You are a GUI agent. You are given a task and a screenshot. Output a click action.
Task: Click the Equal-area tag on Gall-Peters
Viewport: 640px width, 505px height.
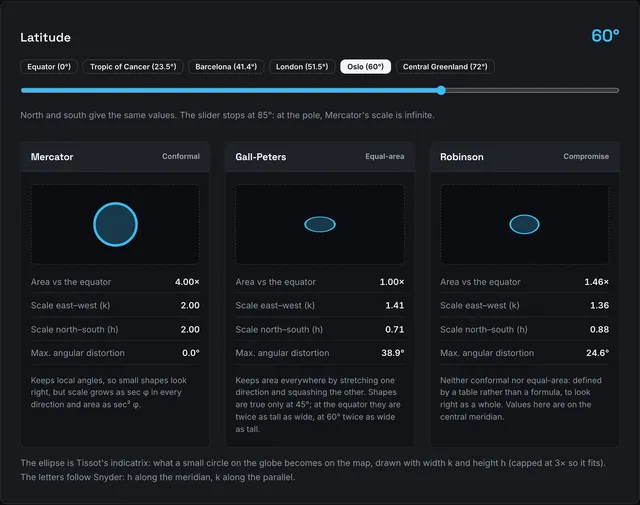pyautogui.click(x=384, y=156)
